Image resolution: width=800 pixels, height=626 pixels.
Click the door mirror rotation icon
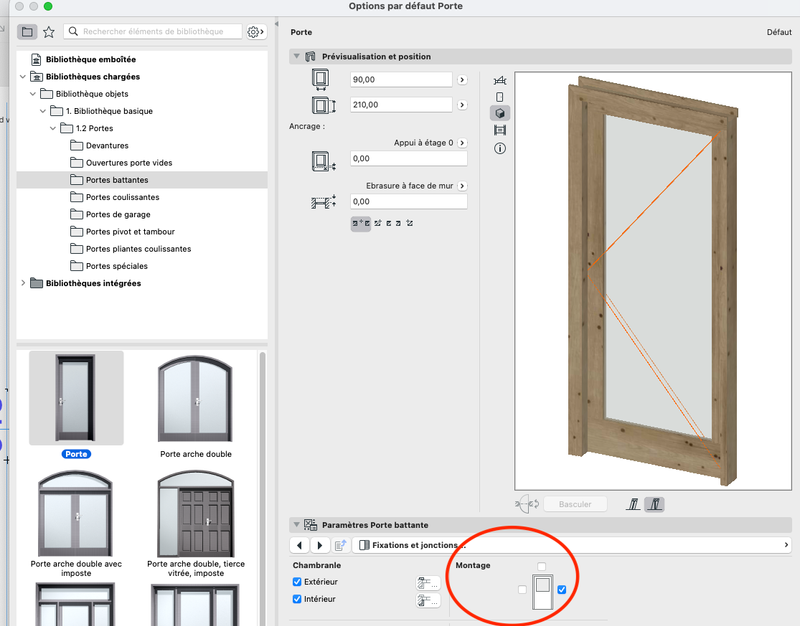(527, 505)
